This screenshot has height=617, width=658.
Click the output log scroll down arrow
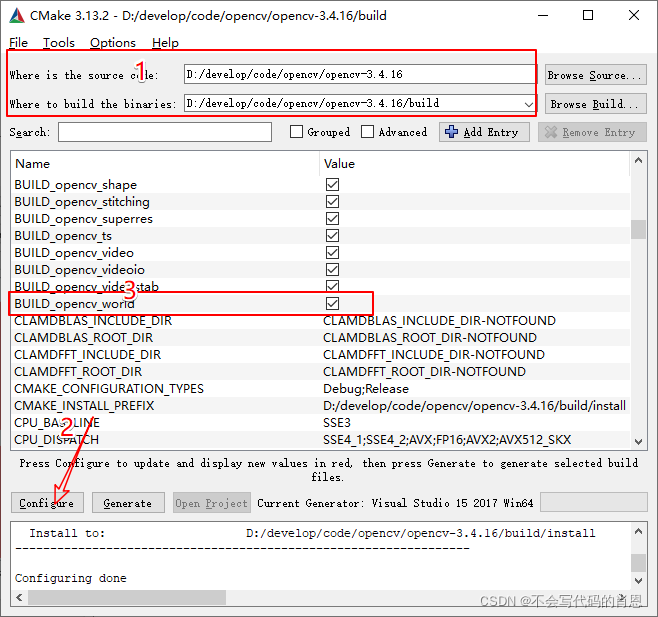point(638,581)
